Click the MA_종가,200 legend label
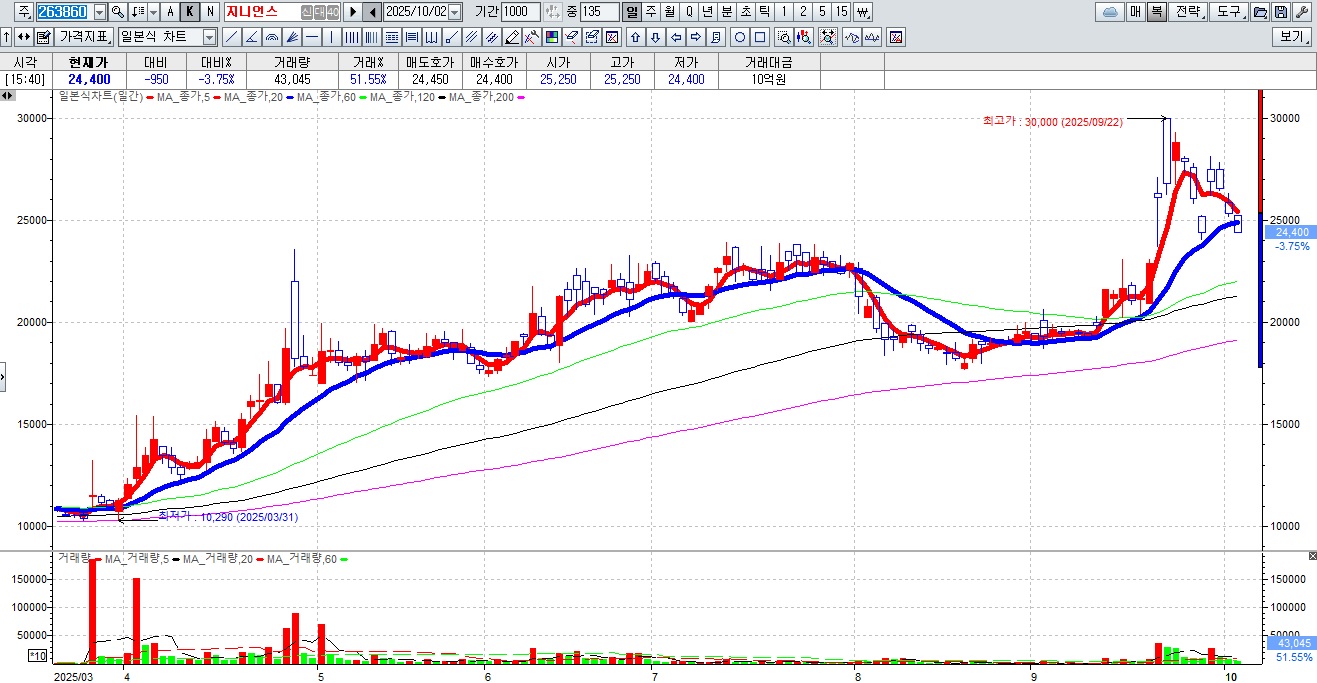1317x683 pixels. (482, 97)
